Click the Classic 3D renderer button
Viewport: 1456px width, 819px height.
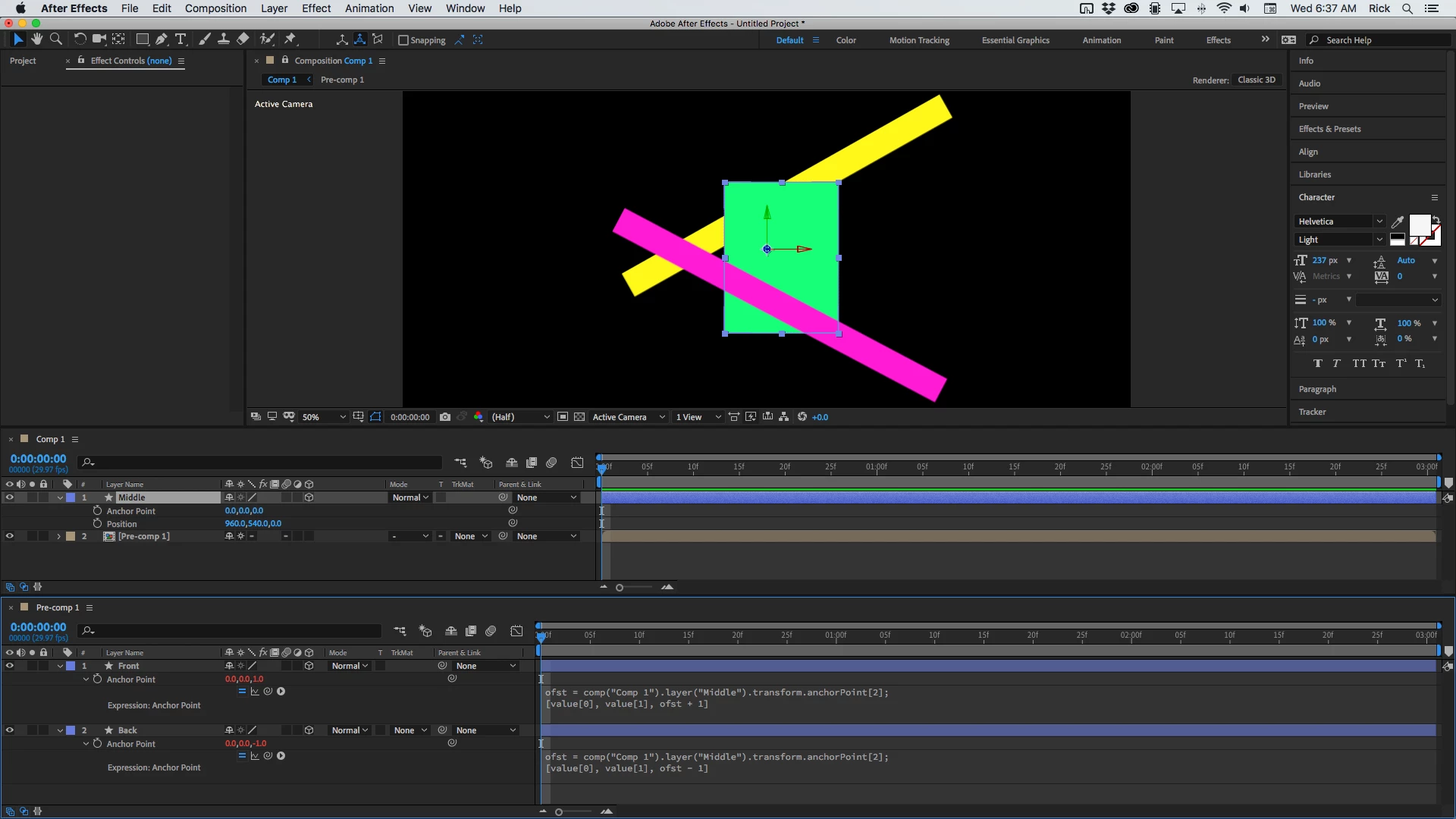pos(1256,80)
